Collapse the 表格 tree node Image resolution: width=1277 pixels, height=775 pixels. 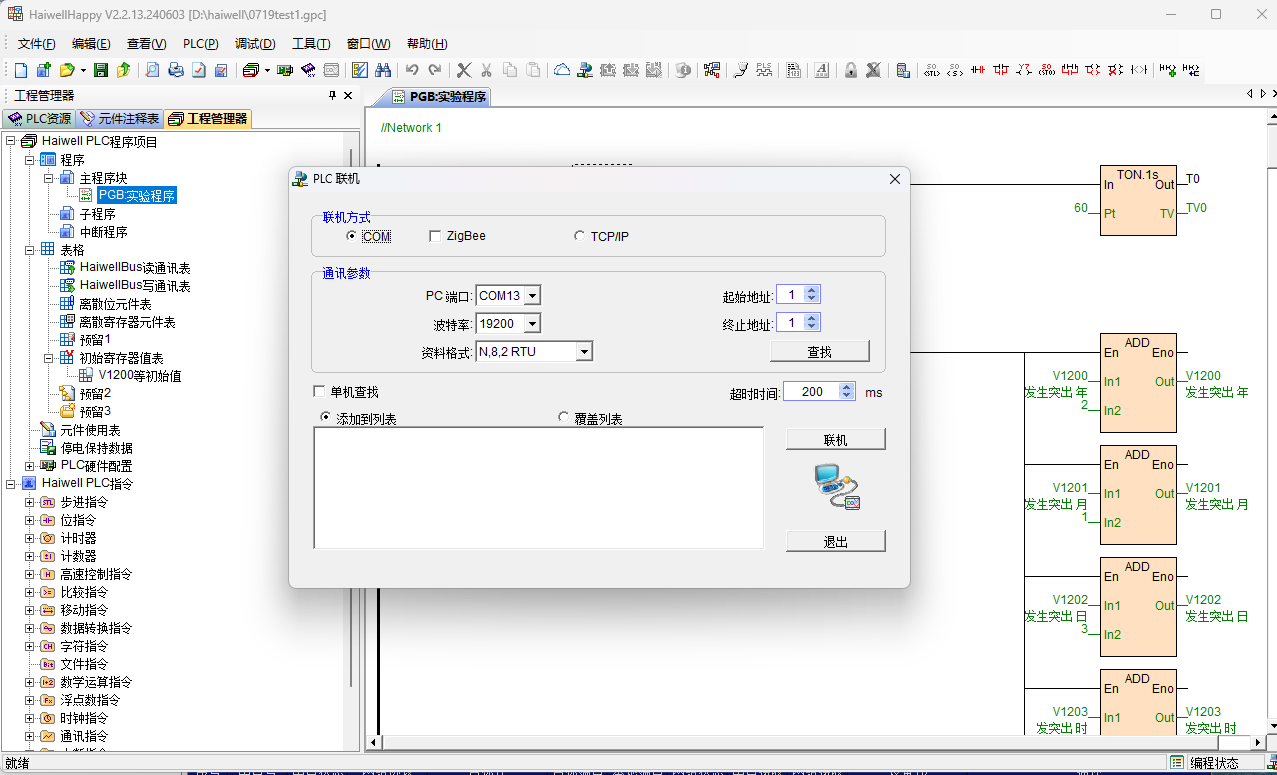coord(29,249)
